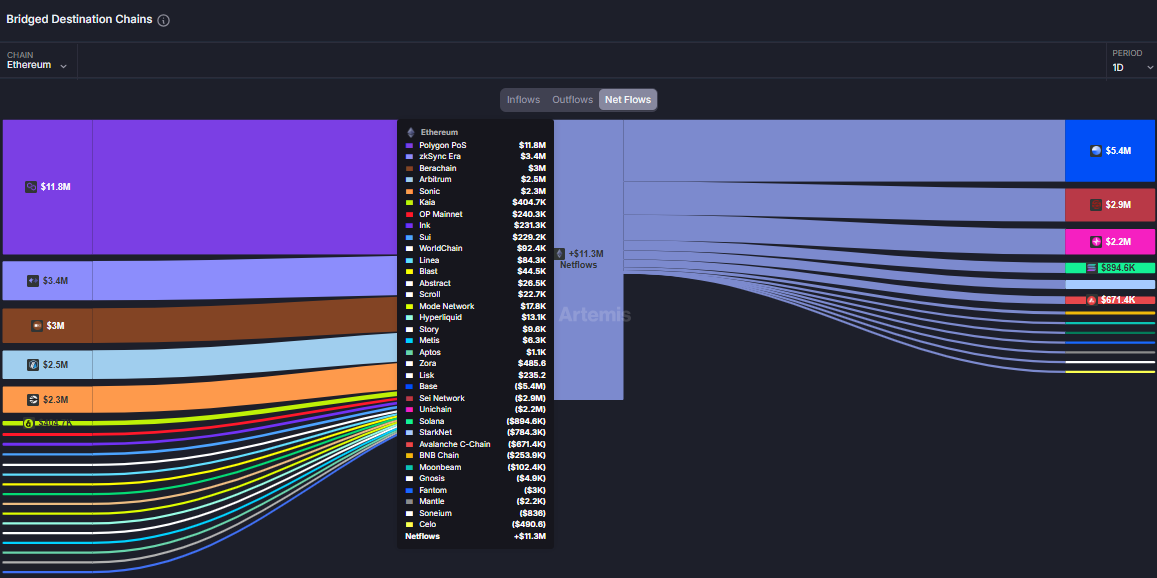The image size is (1157, 578).
Task: Click 'Gnosis' in tooltip list
Action: (x=432, y=478)
